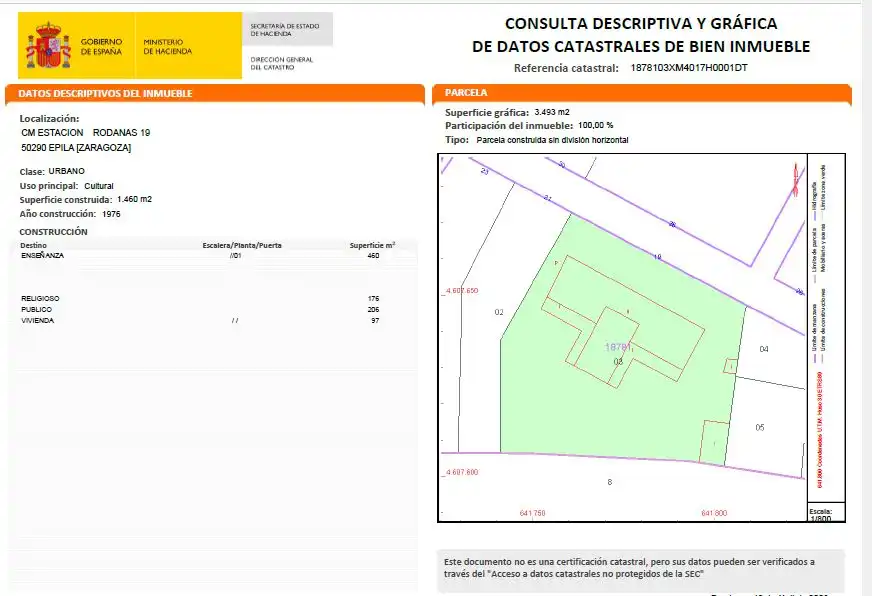The width and height of the screenshot is (872, 596).
Task: Click street number 19 on the map
Action: (x=657, y=257)
